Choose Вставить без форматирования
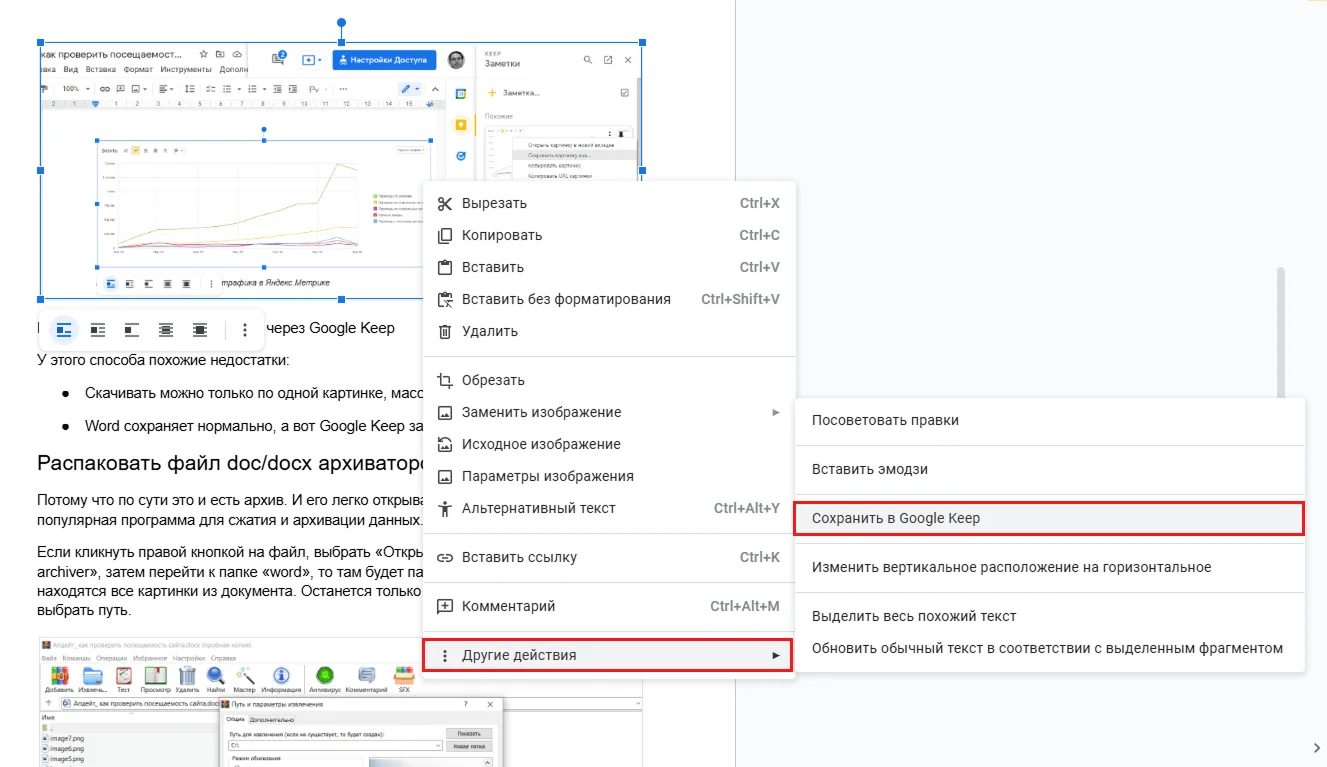Screen dimensions: 1327x767 point(609,299)
